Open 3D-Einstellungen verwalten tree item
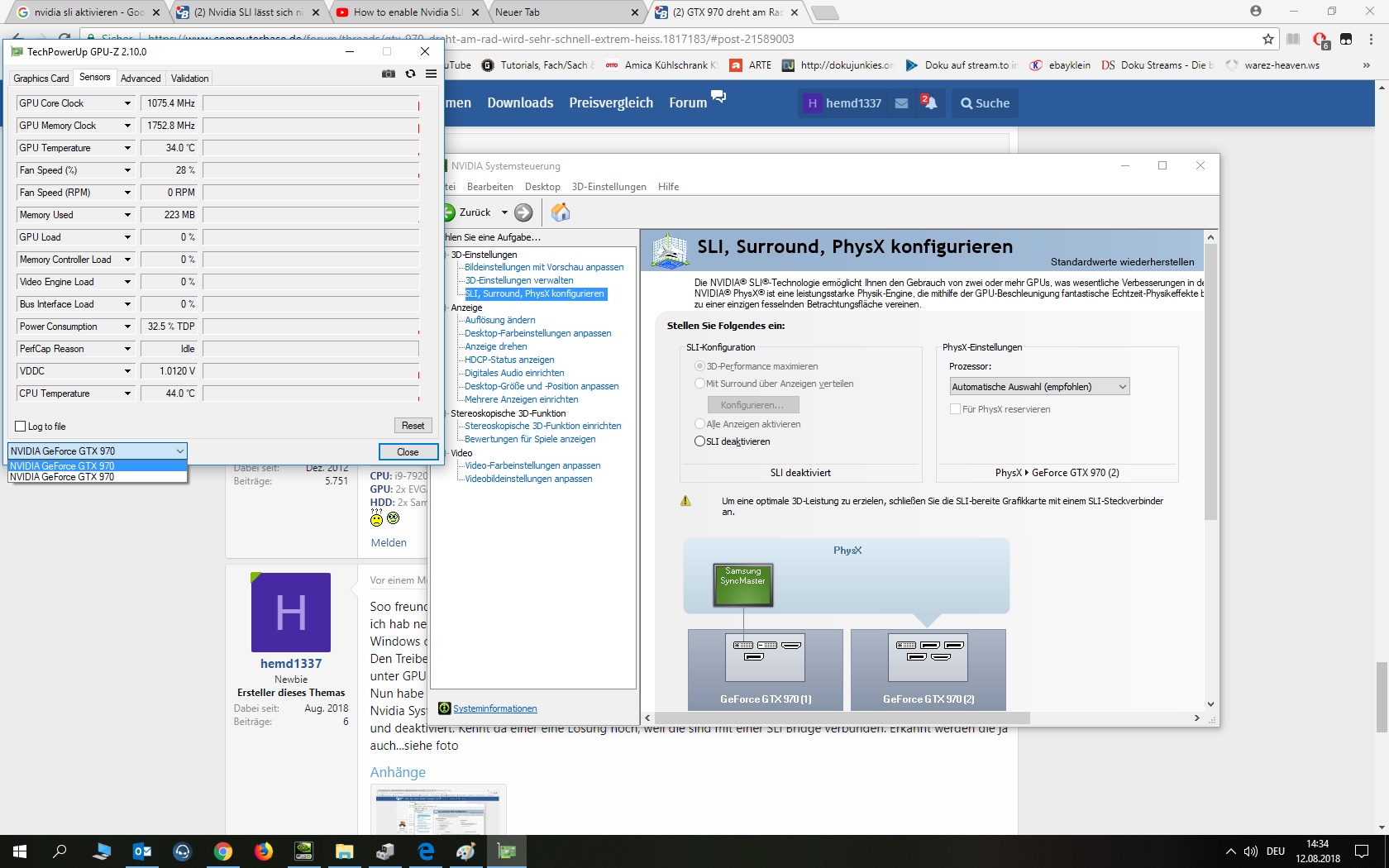1389x868 pixels. click(518, 280)
